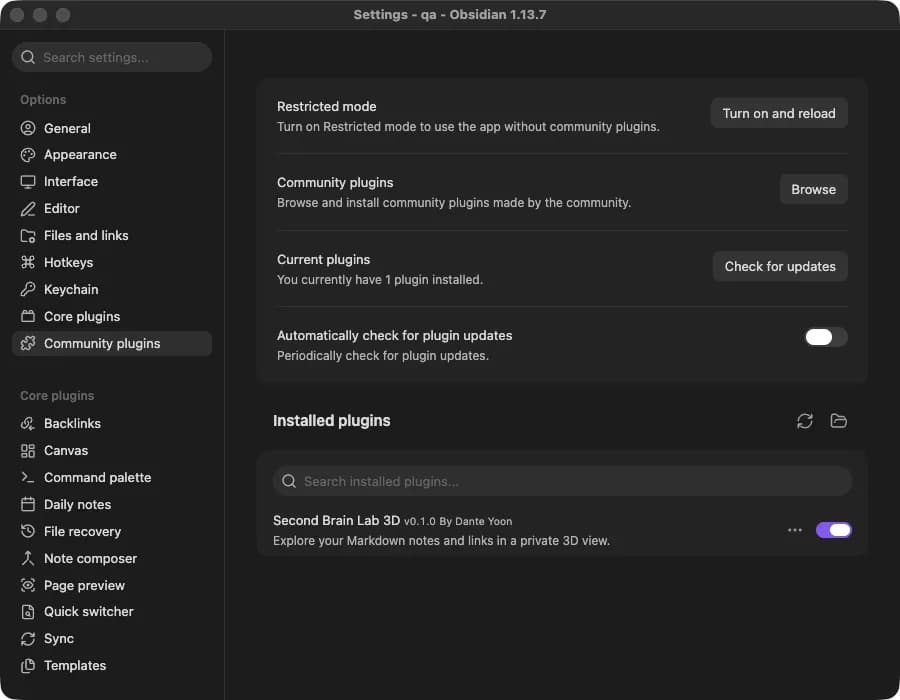Click 'Second Brain Lab 3D' plugin name
Viewport: 900px width, 700px height.
[x=336, y=520]
